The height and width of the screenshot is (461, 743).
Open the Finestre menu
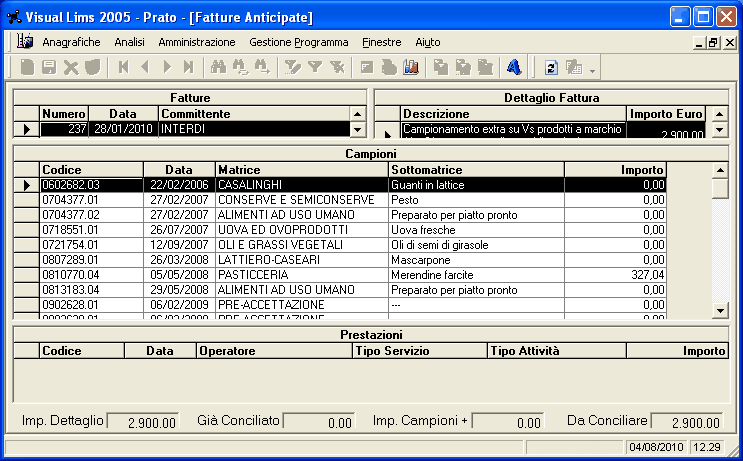click(x=381, y=42)
